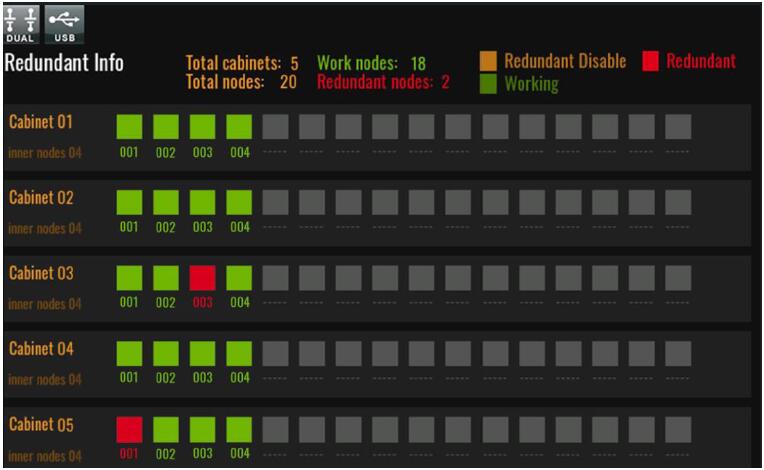The image size is (764, 470).
Task: Select node 003 in Cabinet 01
Action: pos(202,127)
